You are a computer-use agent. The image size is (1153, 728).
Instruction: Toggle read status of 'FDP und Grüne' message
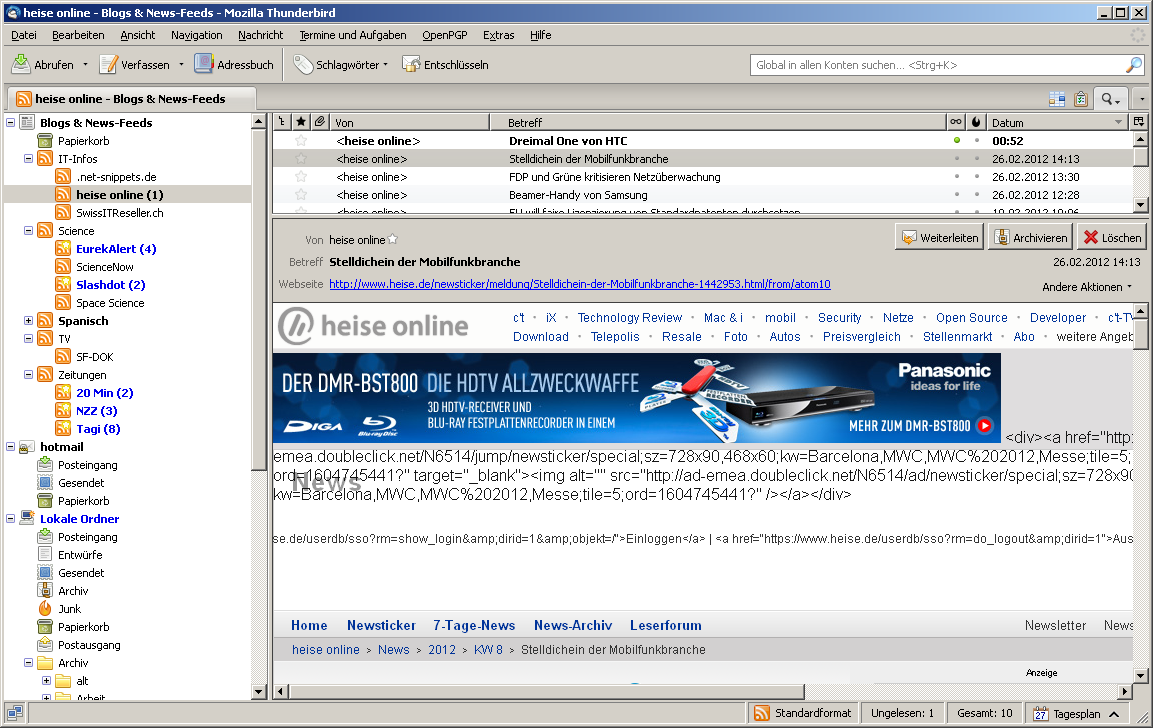coord(956,176)
